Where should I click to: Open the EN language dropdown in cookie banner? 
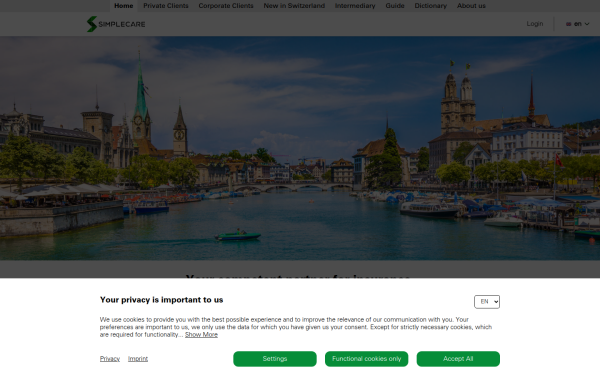click(x=487, y=302)
